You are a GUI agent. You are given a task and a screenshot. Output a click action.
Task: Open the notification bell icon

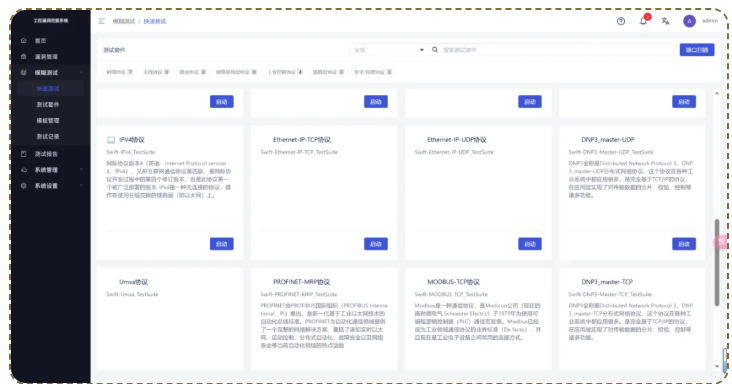coord(643,21)
